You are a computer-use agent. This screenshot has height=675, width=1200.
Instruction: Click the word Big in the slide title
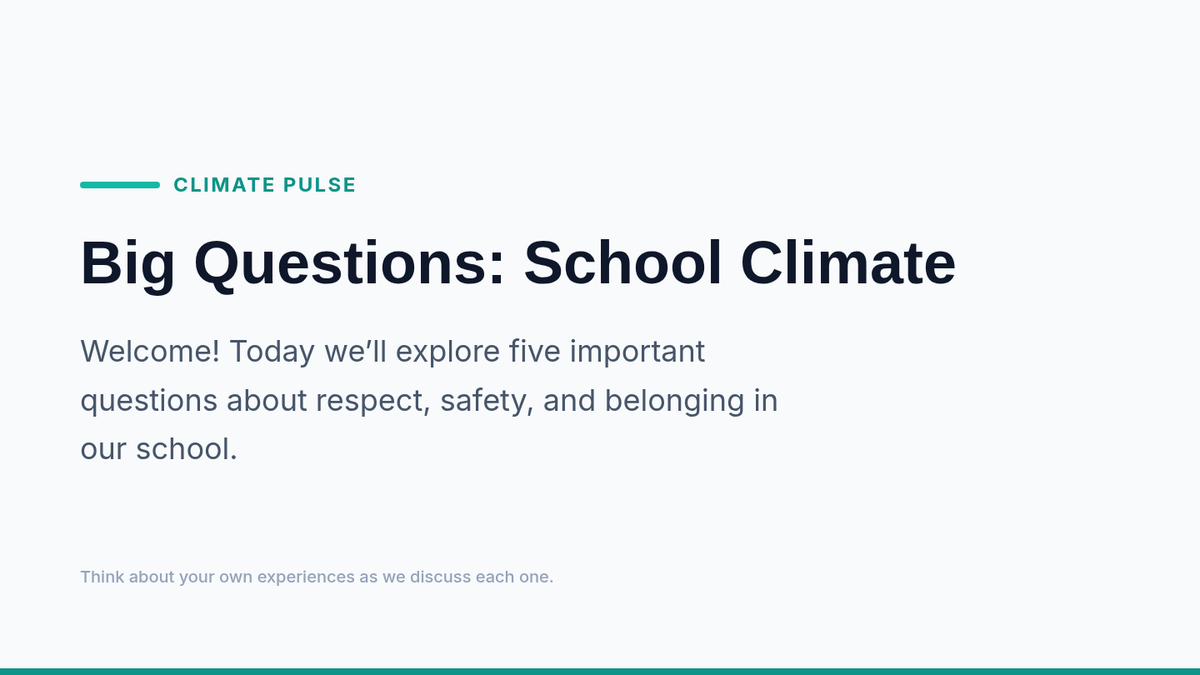(128, 264)
